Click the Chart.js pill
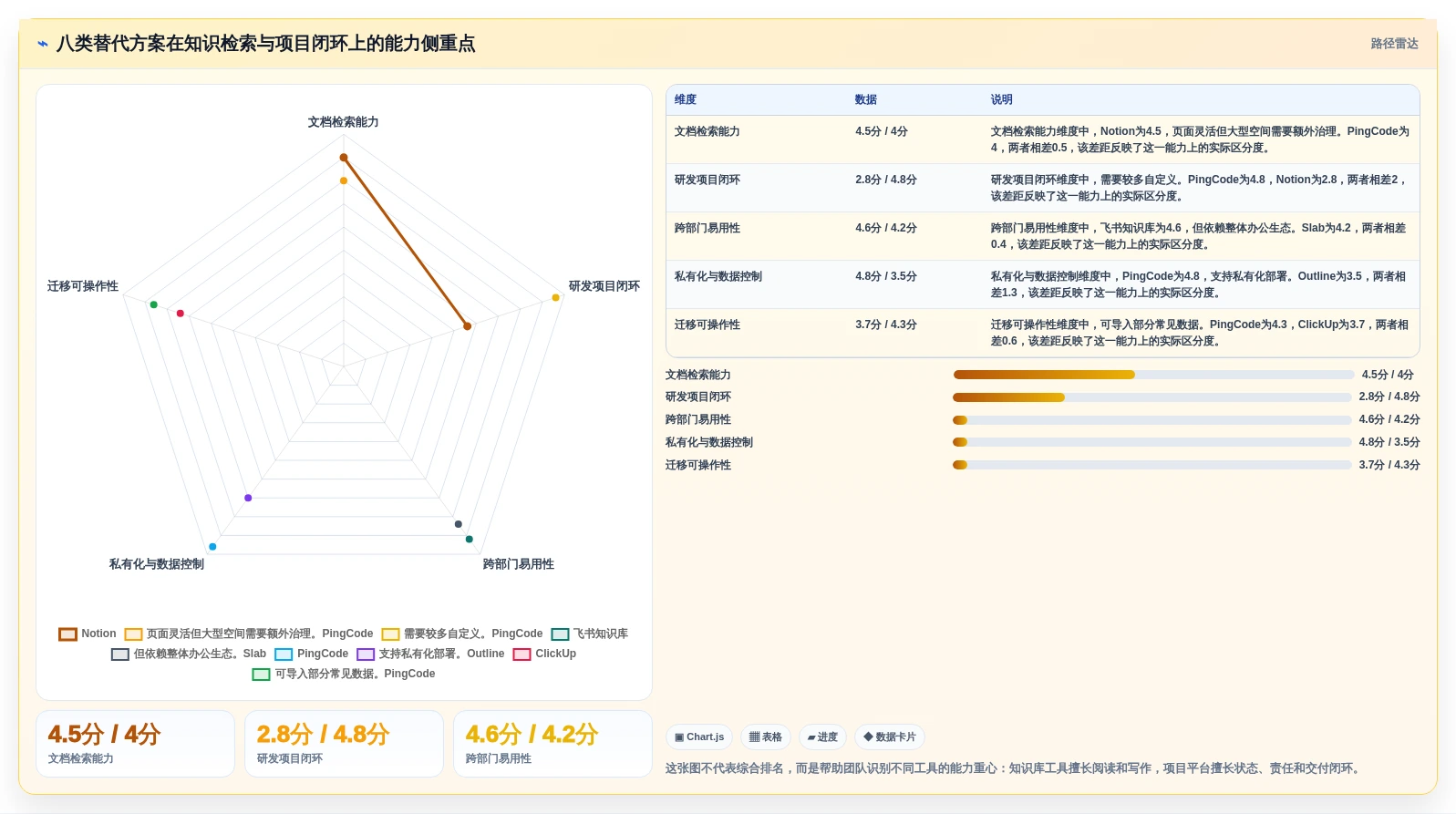The image size is (1456, 814). coord(699,737)
